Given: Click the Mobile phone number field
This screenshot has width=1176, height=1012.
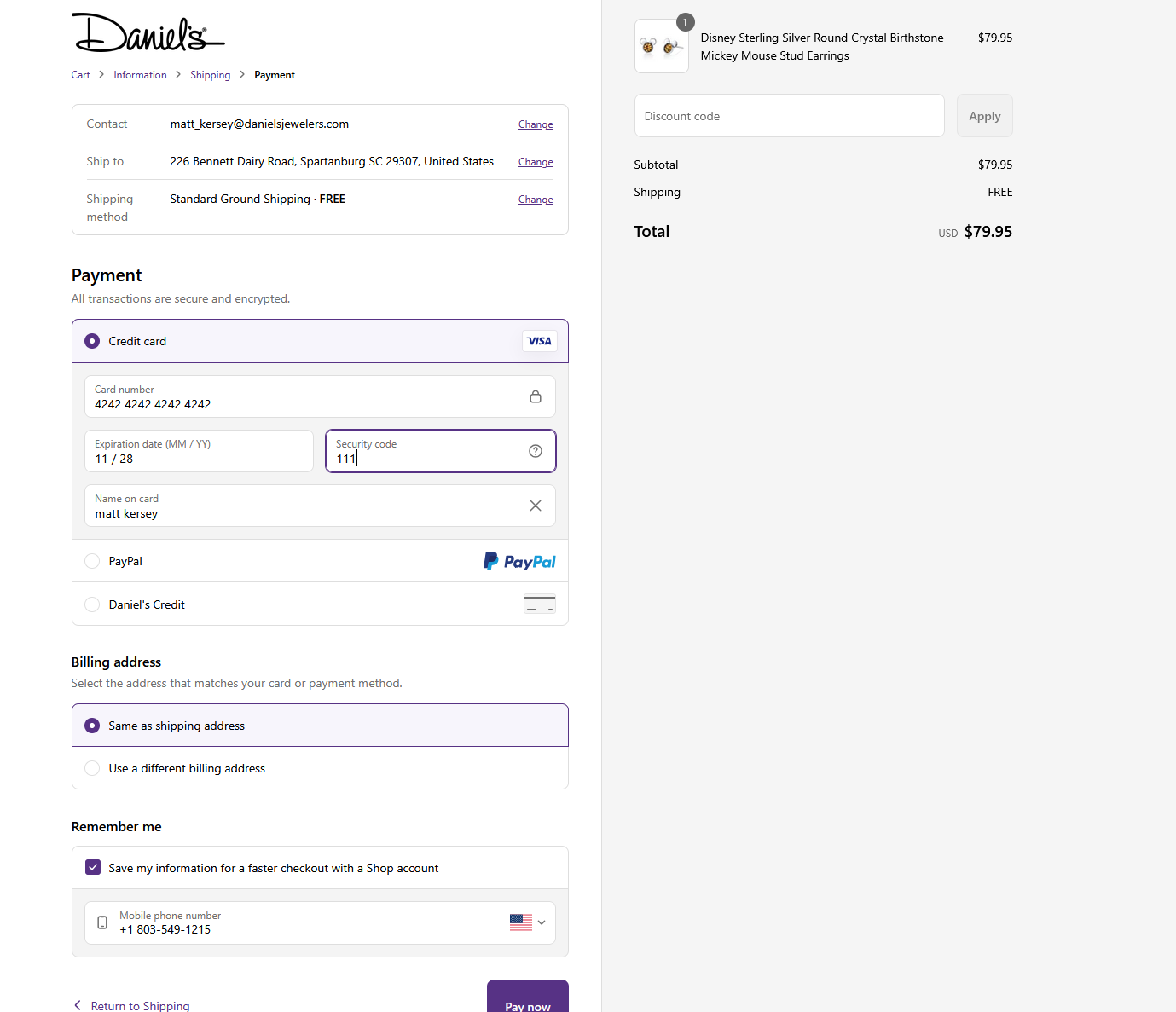Looking at the screenshot, I should pos(320,922).
